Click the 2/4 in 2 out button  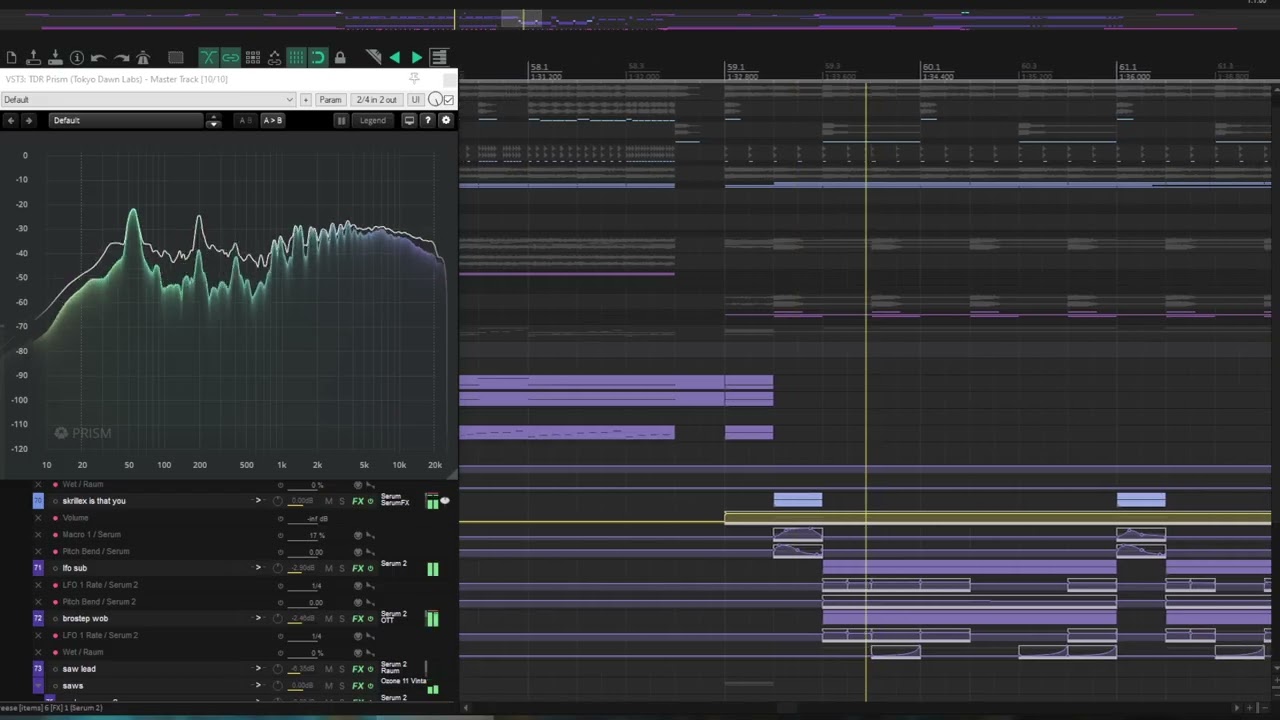click(x=377, y=100)
